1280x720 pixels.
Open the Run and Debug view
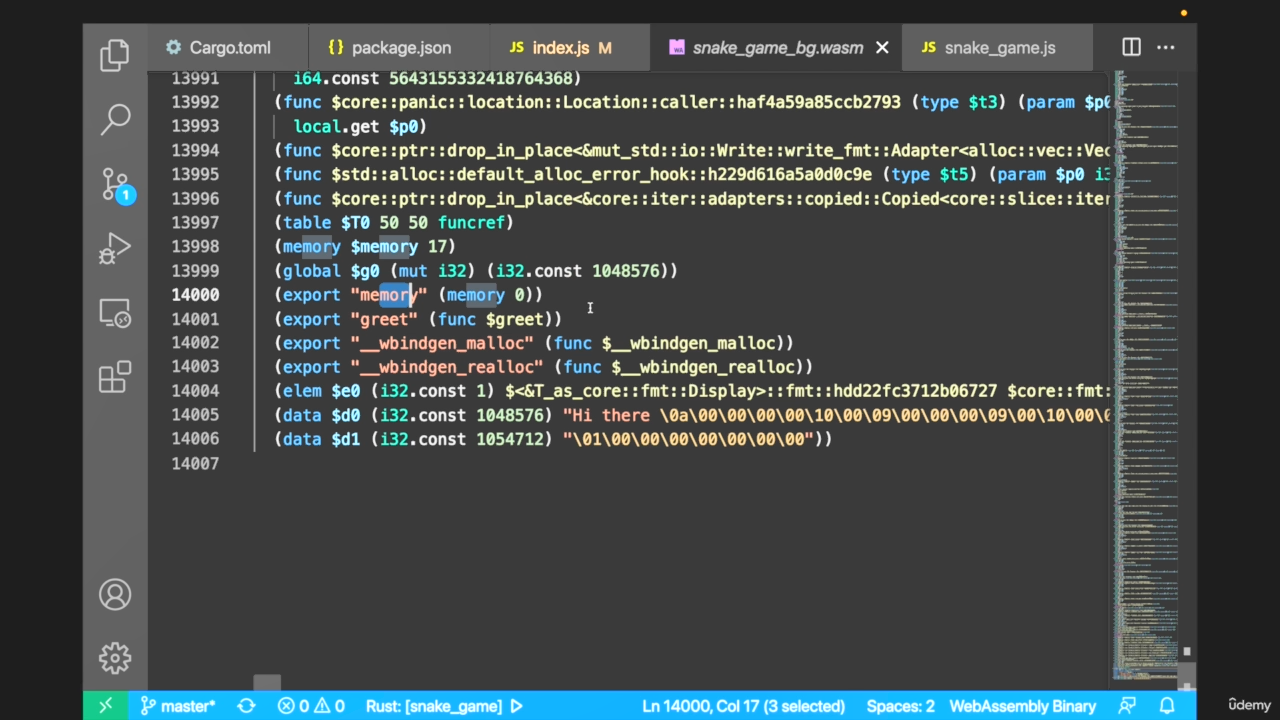pos(115,249)
